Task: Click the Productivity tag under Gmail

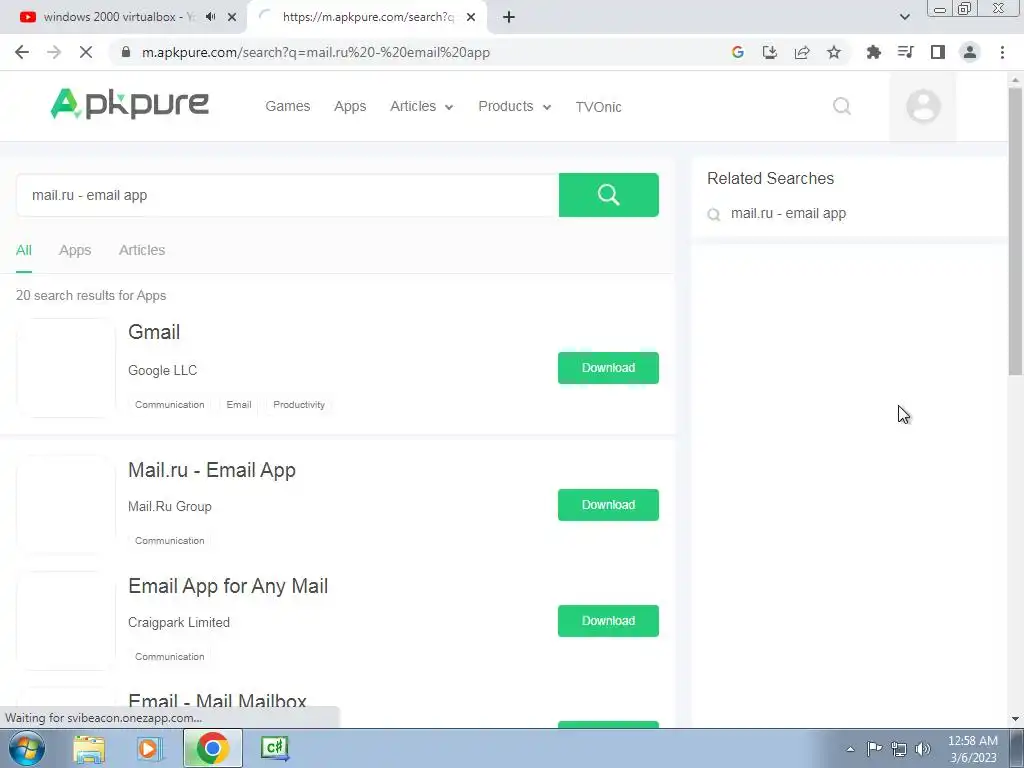Action: [x=299, y=405]
